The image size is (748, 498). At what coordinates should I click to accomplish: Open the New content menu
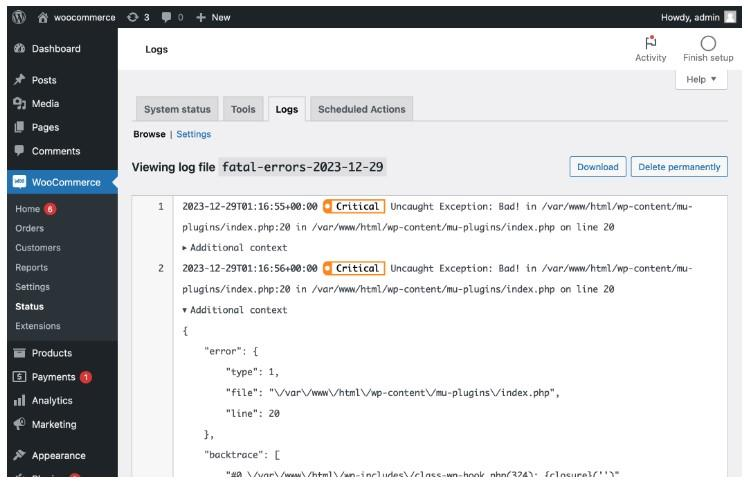click(213, 17)
